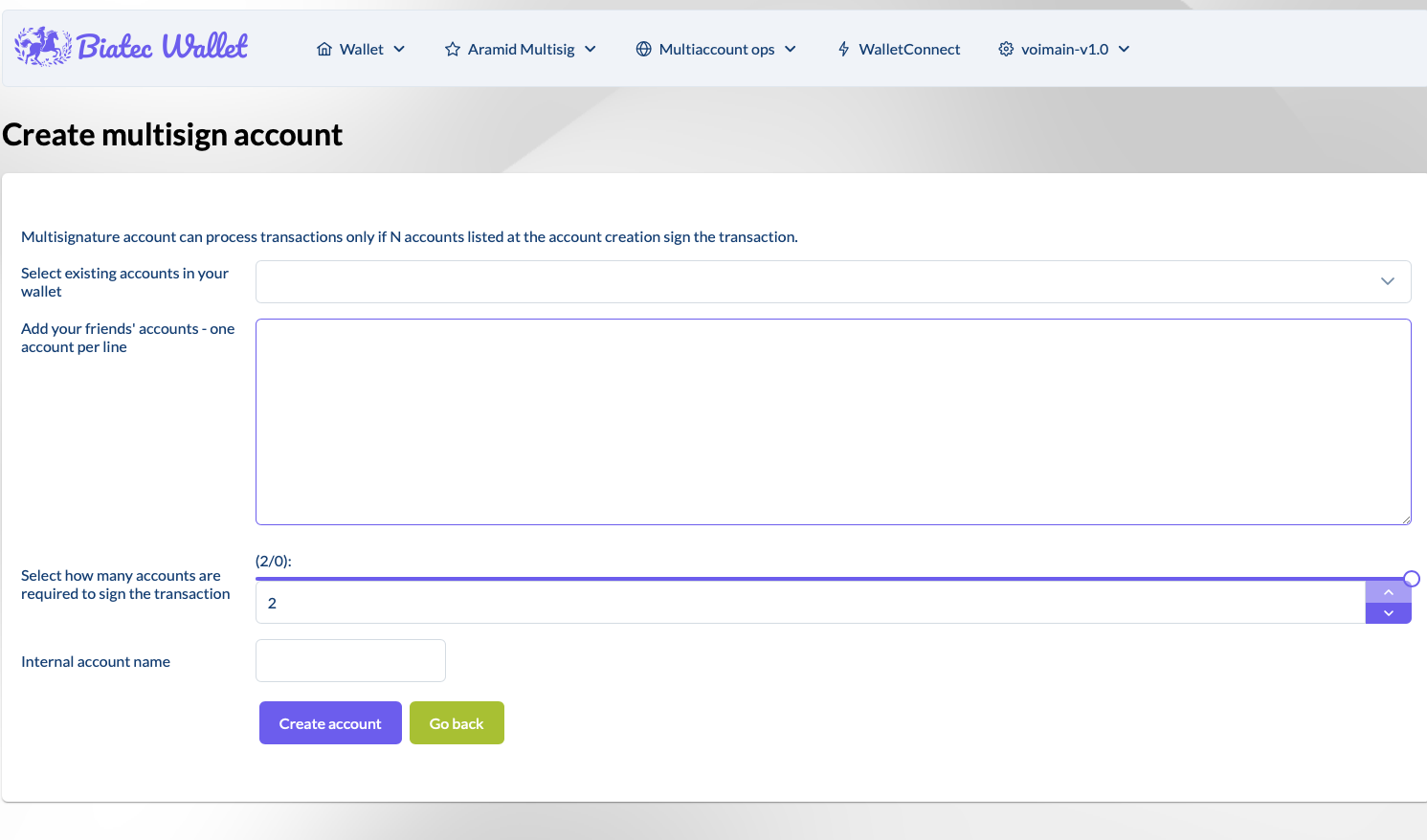
Task: Click the Create account button
Action: (330, 722)
